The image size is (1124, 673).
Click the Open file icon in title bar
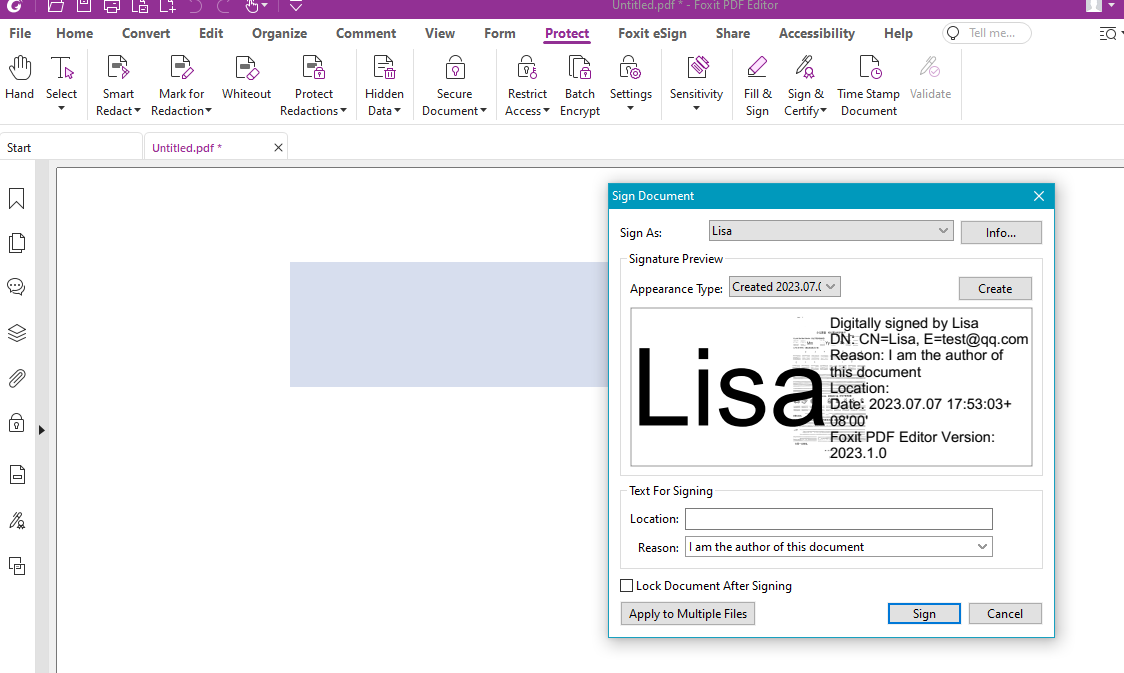point(55,6)
